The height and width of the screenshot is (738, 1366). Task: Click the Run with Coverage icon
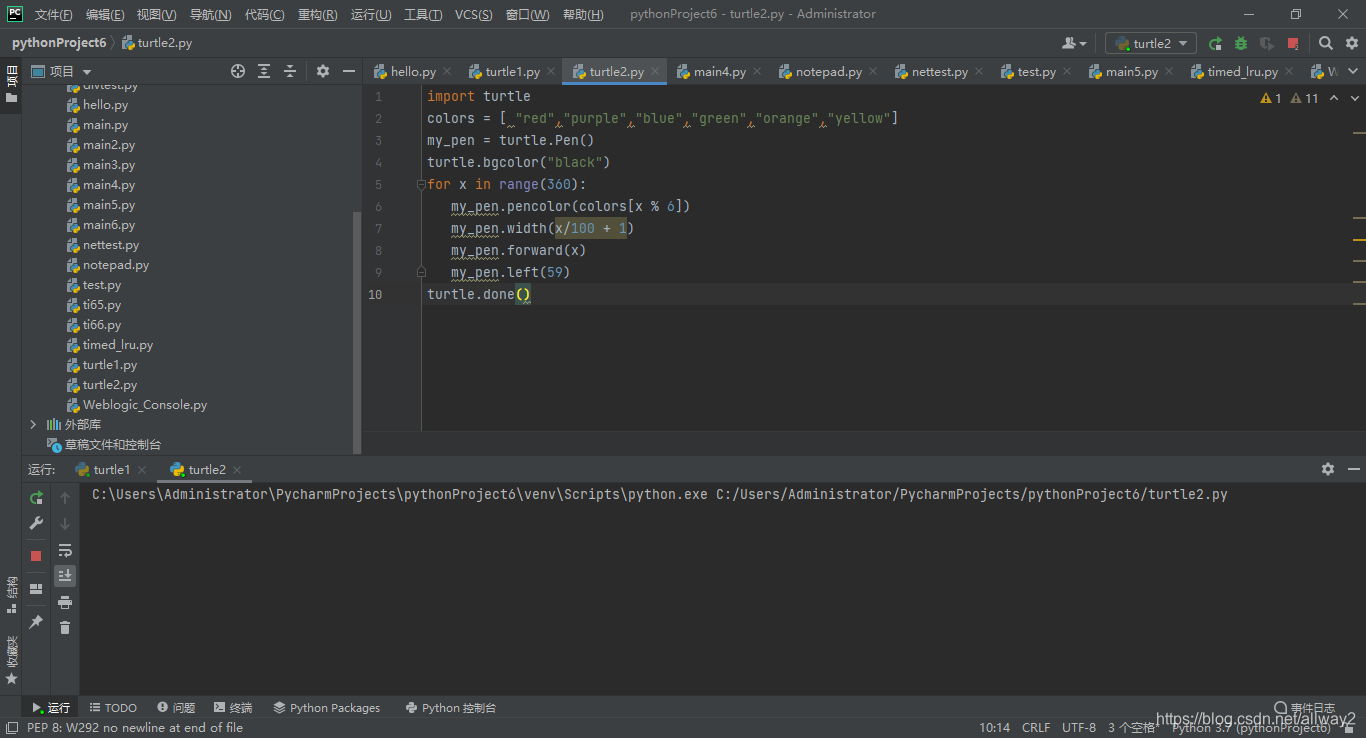[1267, 43]
